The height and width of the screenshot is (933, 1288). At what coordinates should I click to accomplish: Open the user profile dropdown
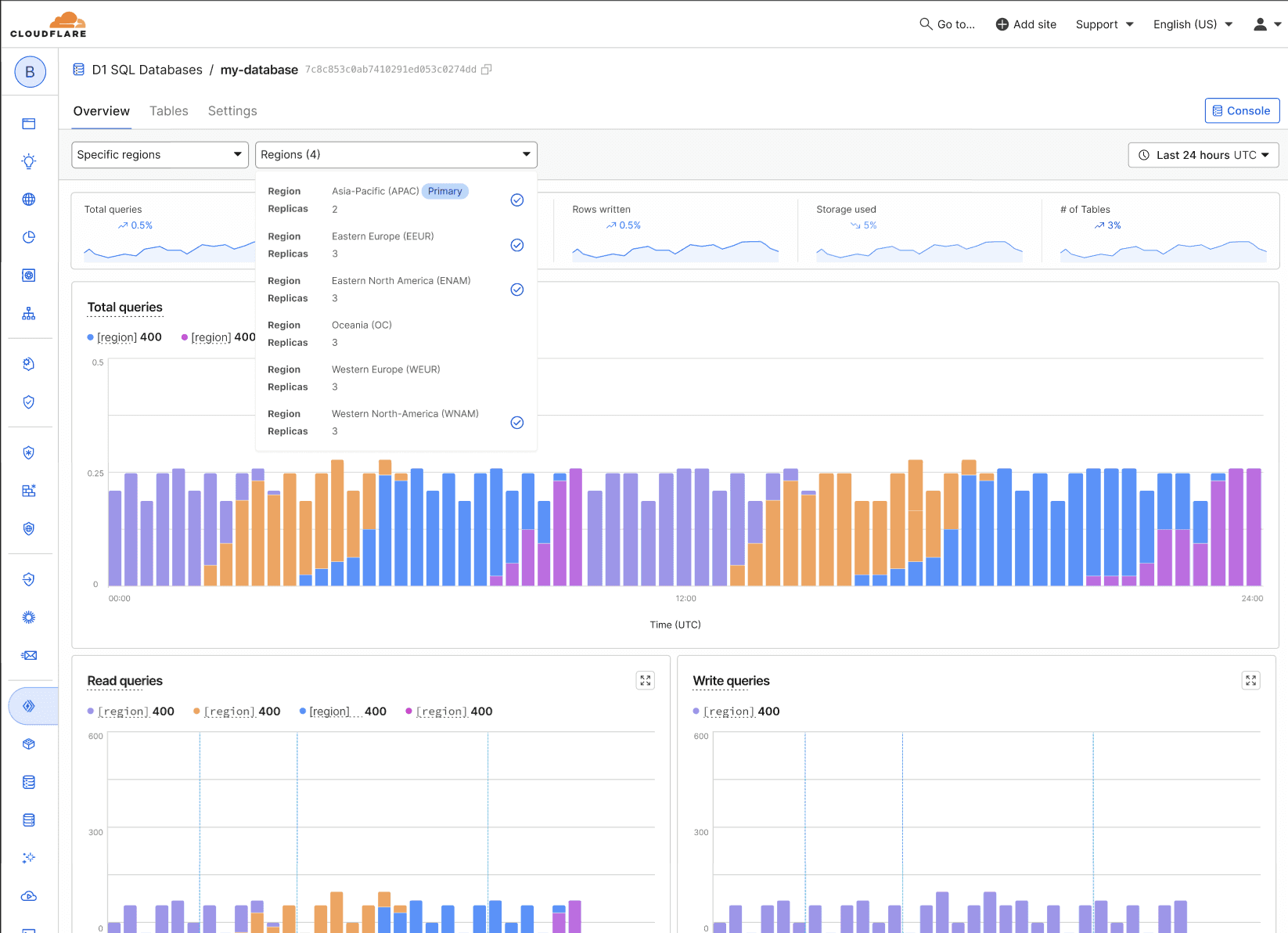point(1267,24)
